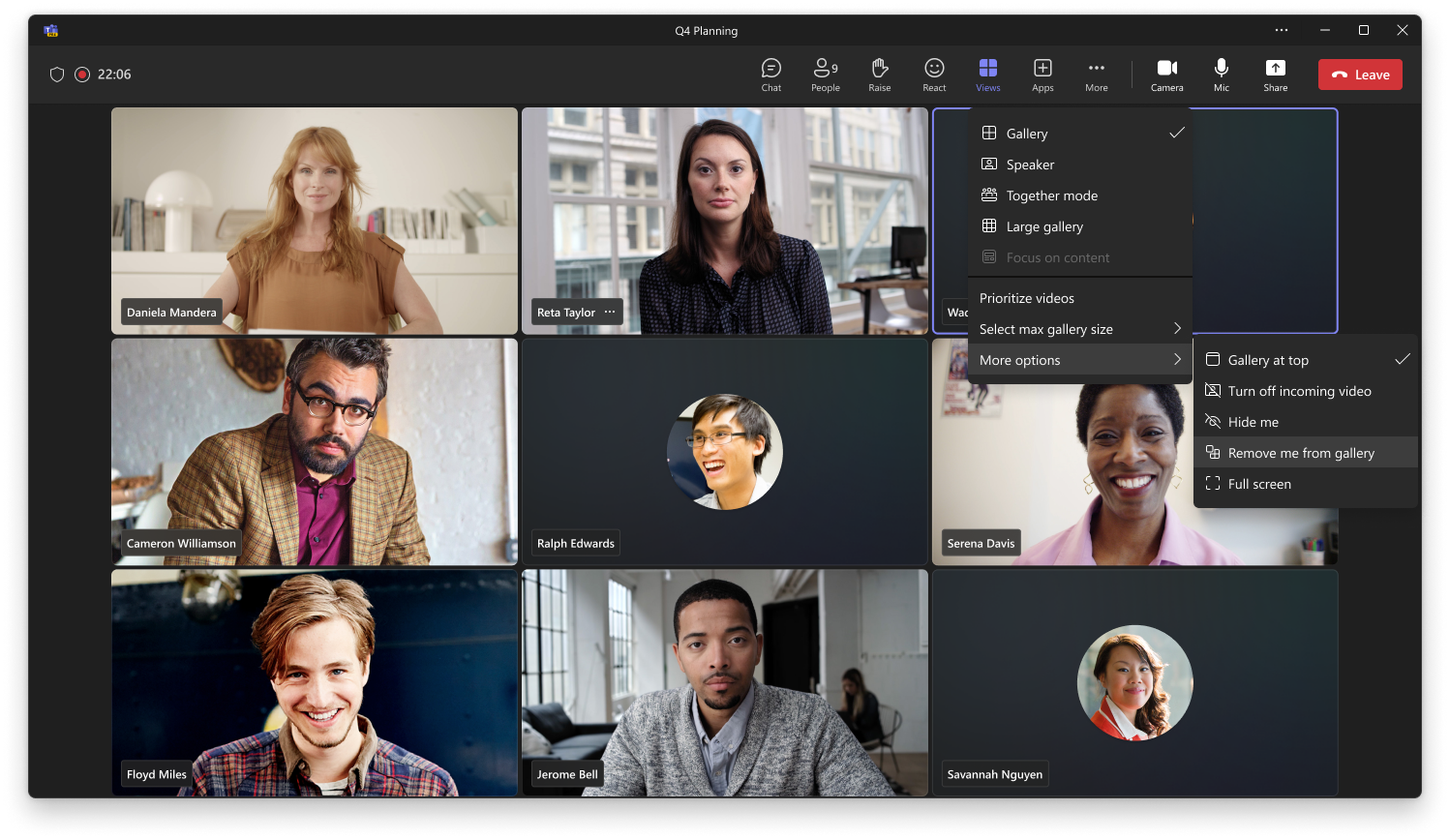Raise your hand in the meeting
The image size is (1450, 840).
click(x=879, y=74)
